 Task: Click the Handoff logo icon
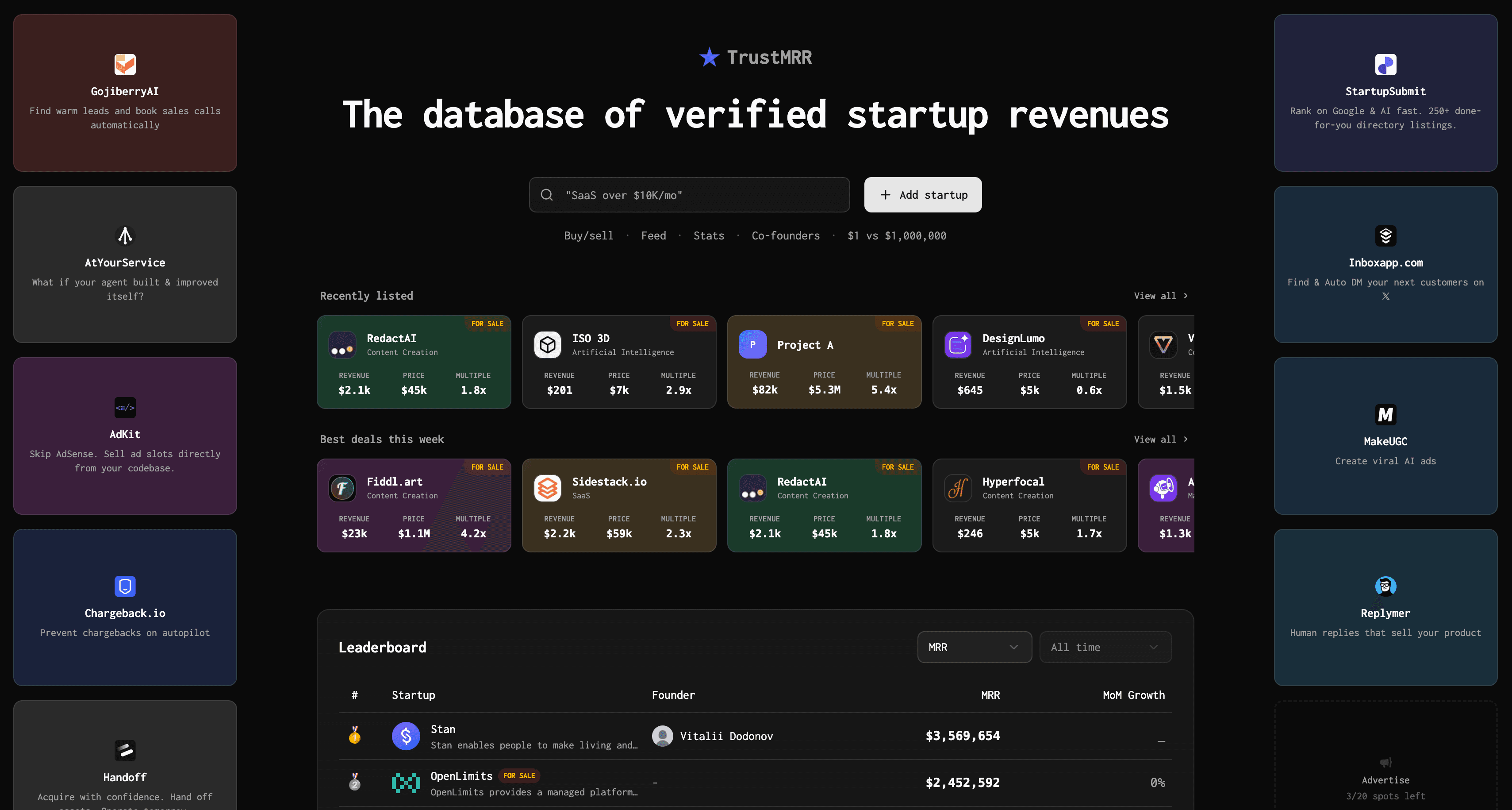[x=125, y=750]
